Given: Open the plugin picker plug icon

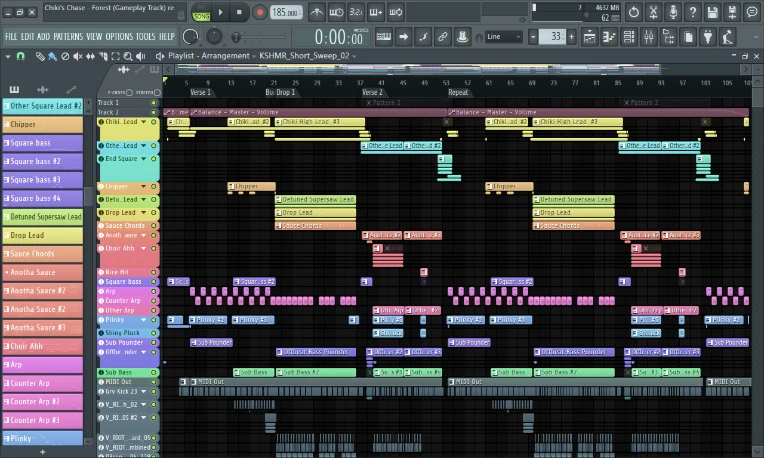Looking at the screenshot, I should [x=708, y=37].
